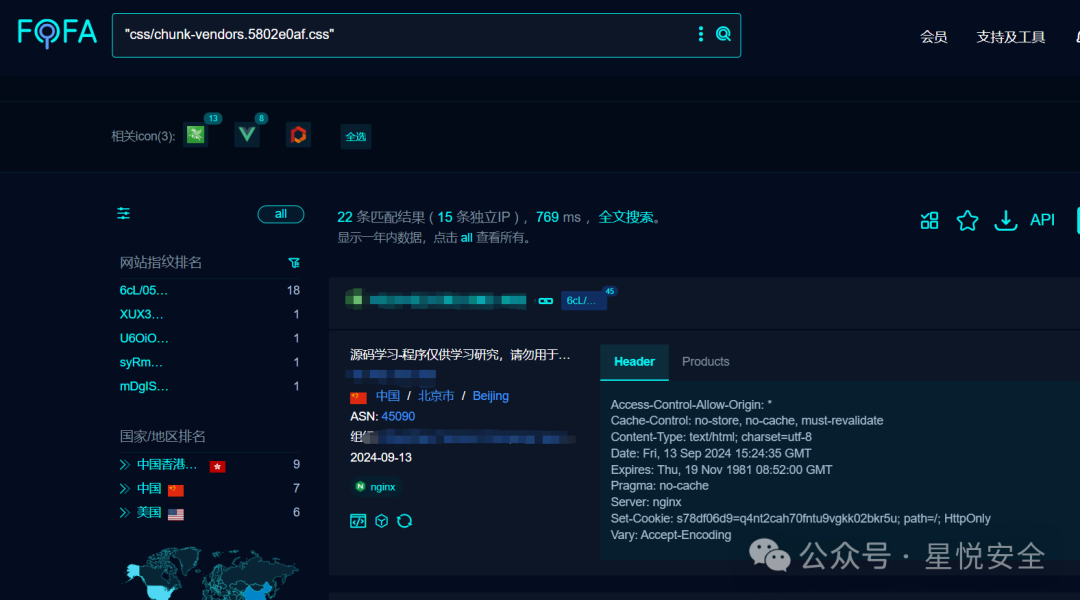
Task: Click the 北京市 link
Action: pos(436,396)
